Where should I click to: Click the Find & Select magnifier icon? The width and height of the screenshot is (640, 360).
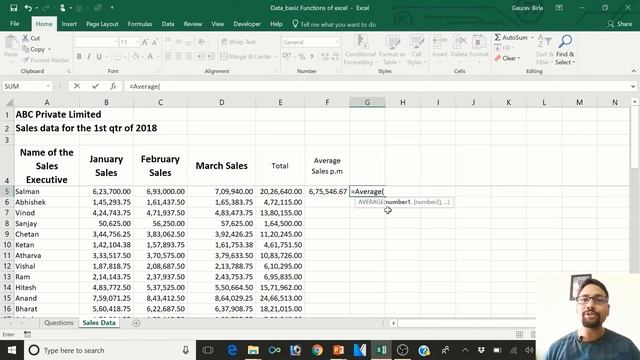565,41
